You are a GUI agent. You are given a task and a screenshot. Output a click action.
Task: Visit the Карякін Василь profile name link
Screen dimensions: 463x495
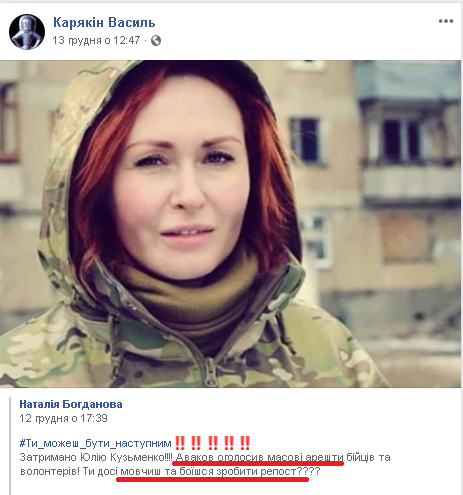[x=104, y=22]
